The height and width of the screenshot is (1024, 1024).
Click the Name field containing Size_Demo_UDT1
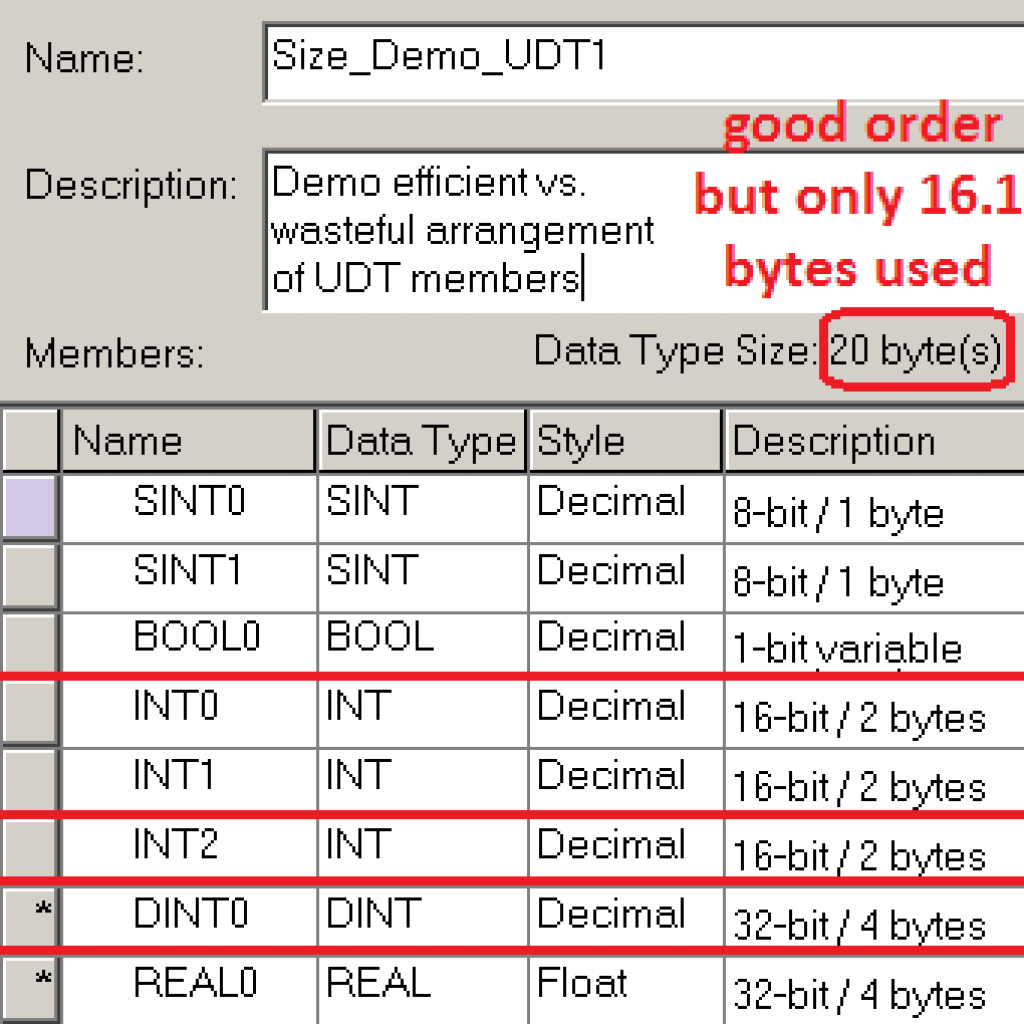click(644, 63)
